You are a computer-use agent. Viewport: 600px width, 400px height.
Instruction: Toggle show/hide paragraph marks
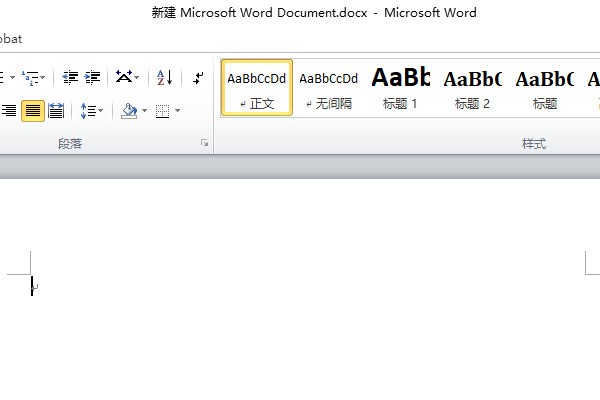(x=199, y=77)
